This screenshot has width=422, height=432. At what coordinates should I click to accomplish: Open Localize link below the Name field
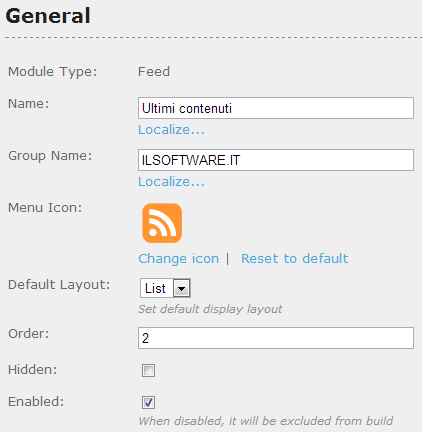pyautogui.click(x=171, y=130)
